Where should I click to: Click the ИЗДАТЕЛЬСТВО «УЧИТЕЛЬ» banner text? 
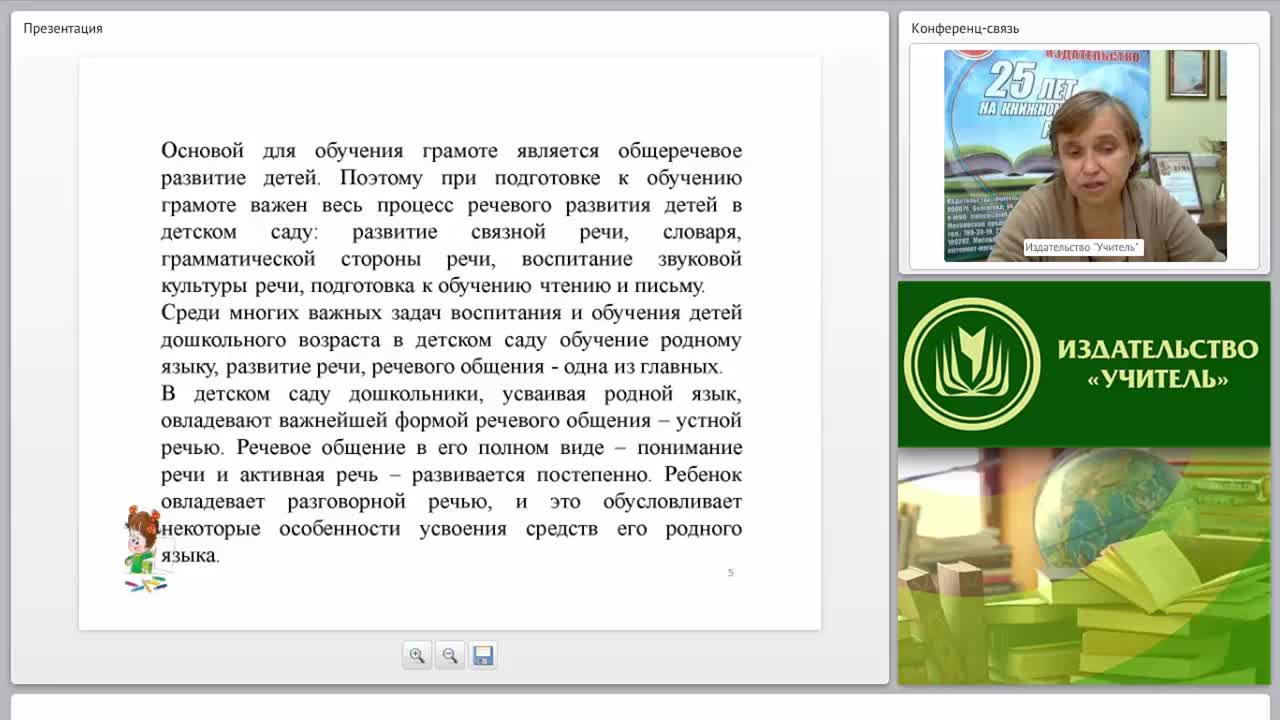(x=1158, y=363)
